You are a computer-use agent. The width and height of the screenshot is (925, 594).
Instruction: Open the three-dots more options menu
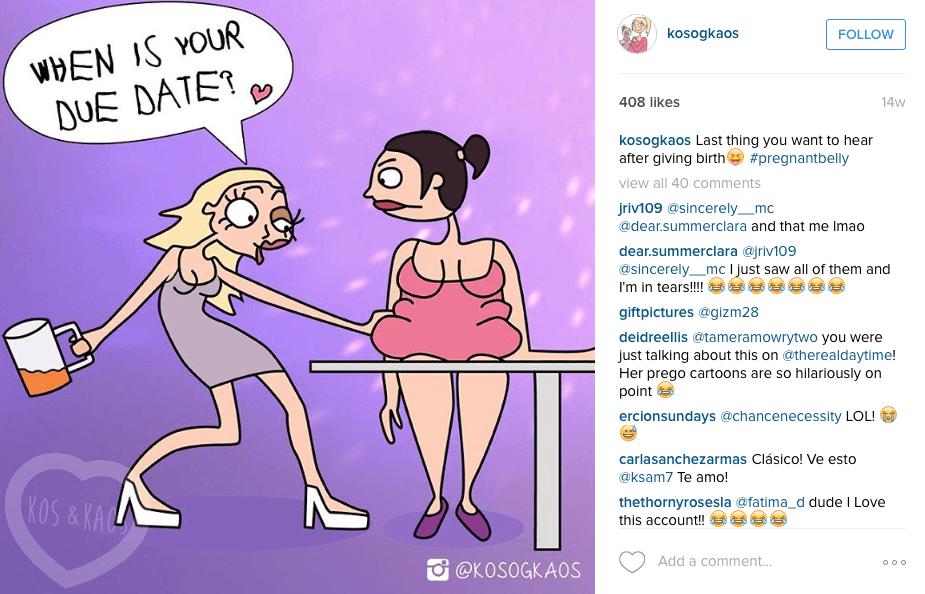coord(894,562)
